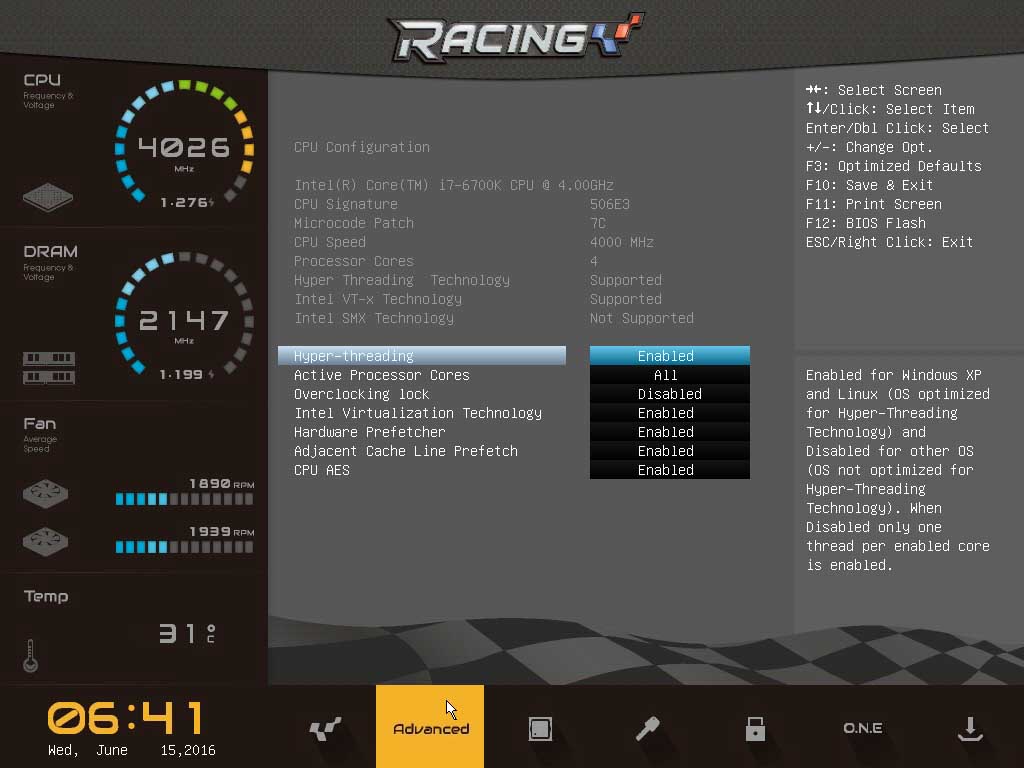Click the DRAM memory modules icon
This screenshot has height=768, width=1024.
point(49,368)
